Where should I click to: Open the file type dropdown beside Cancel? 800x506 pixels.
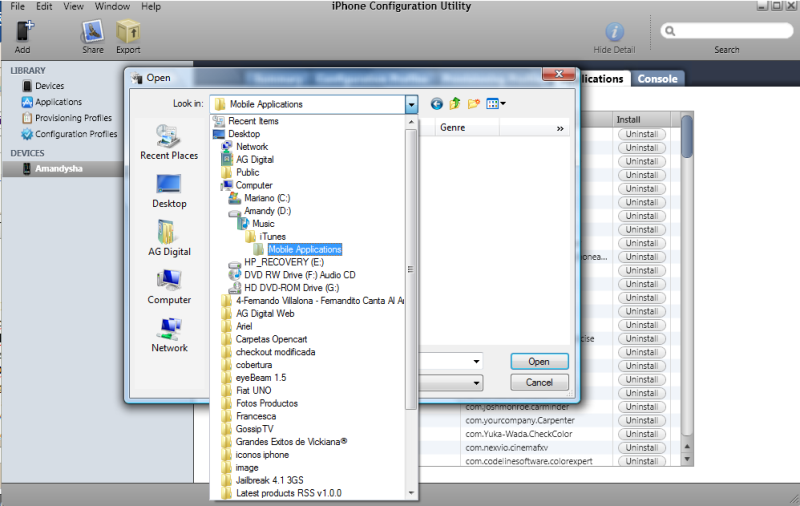click(x=476, y=383)
